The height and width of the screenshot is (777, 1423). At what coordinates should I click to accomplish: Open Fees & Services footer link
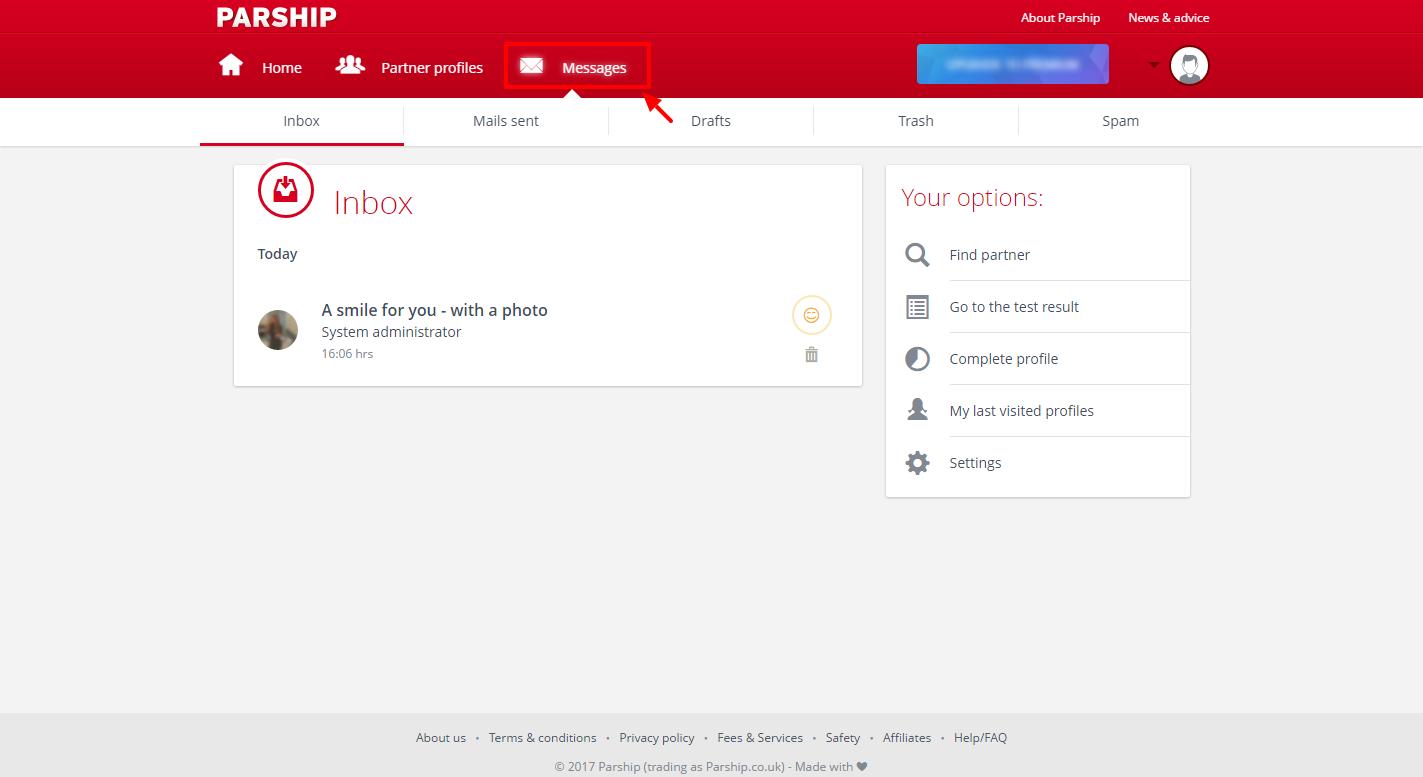coord(760,738)
